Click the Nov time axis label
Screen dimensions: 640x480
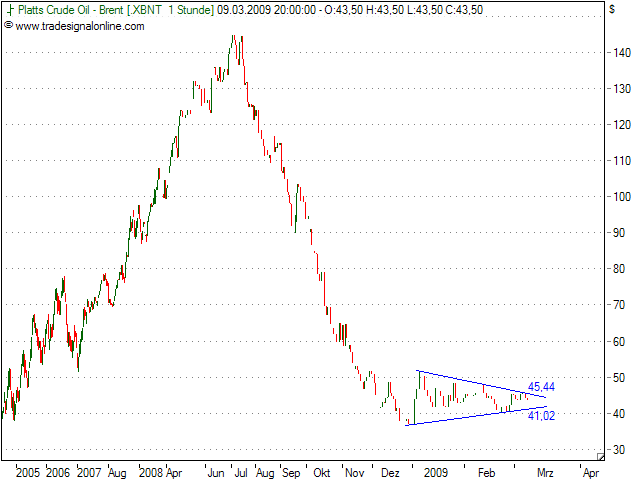[x=354, y=473]
